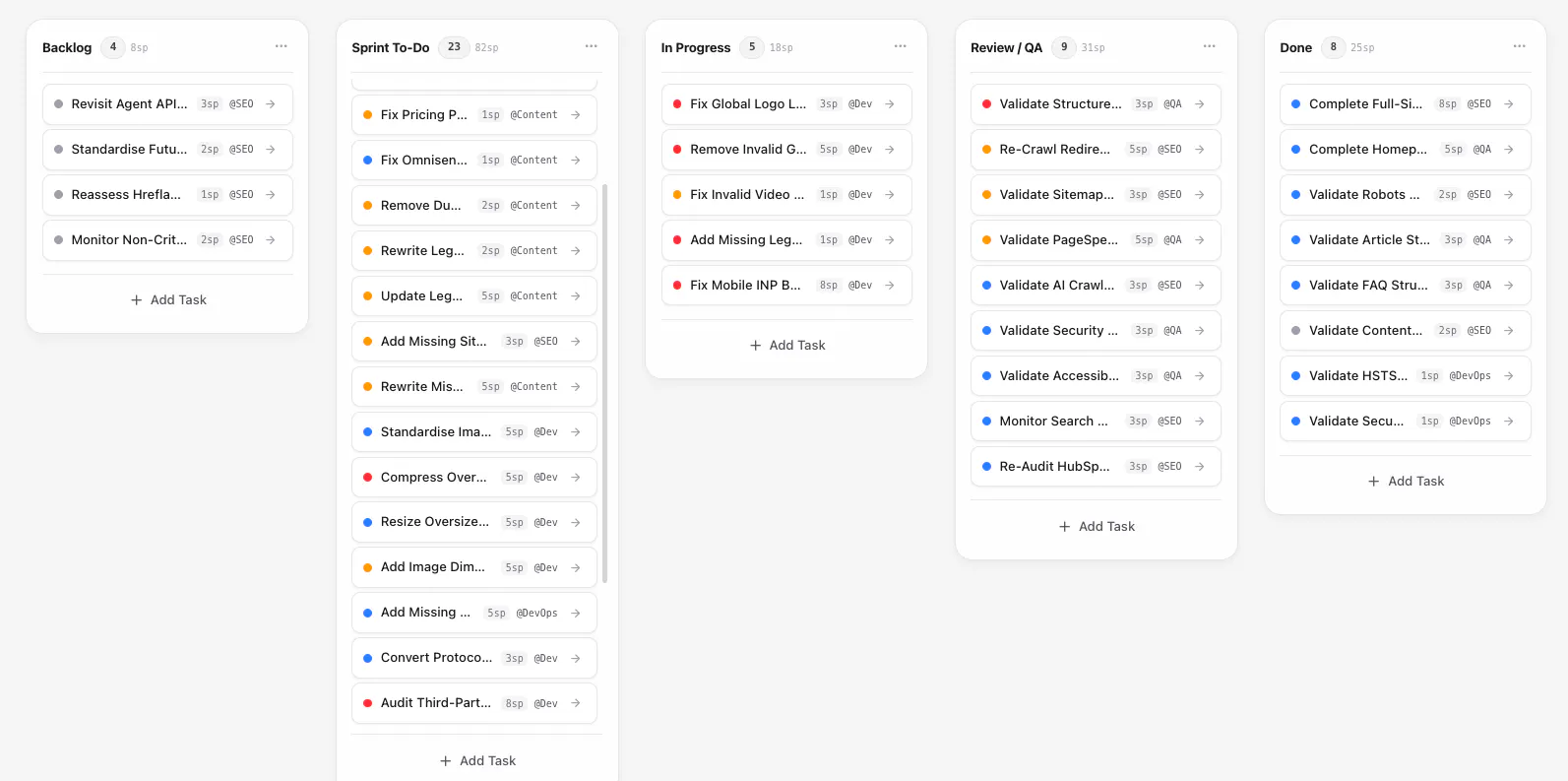Click the 23 task count badge
Viewport: 1568px width, 781px height.
tap(454, 47)
